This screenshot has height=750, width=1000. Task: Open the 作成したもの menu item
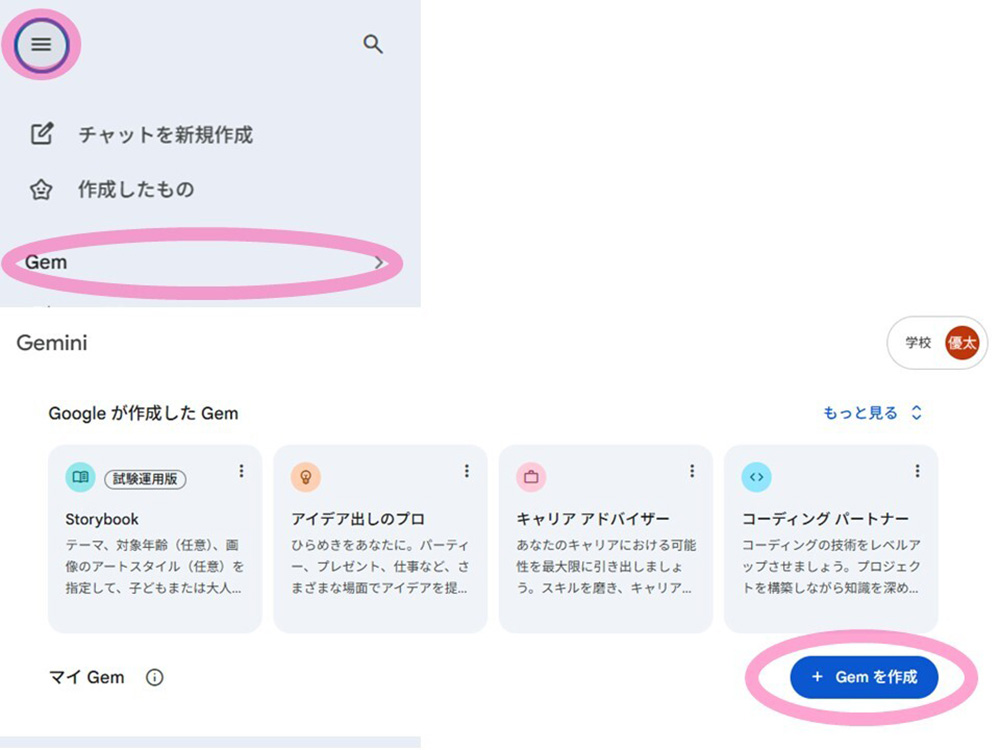(136, 189)
